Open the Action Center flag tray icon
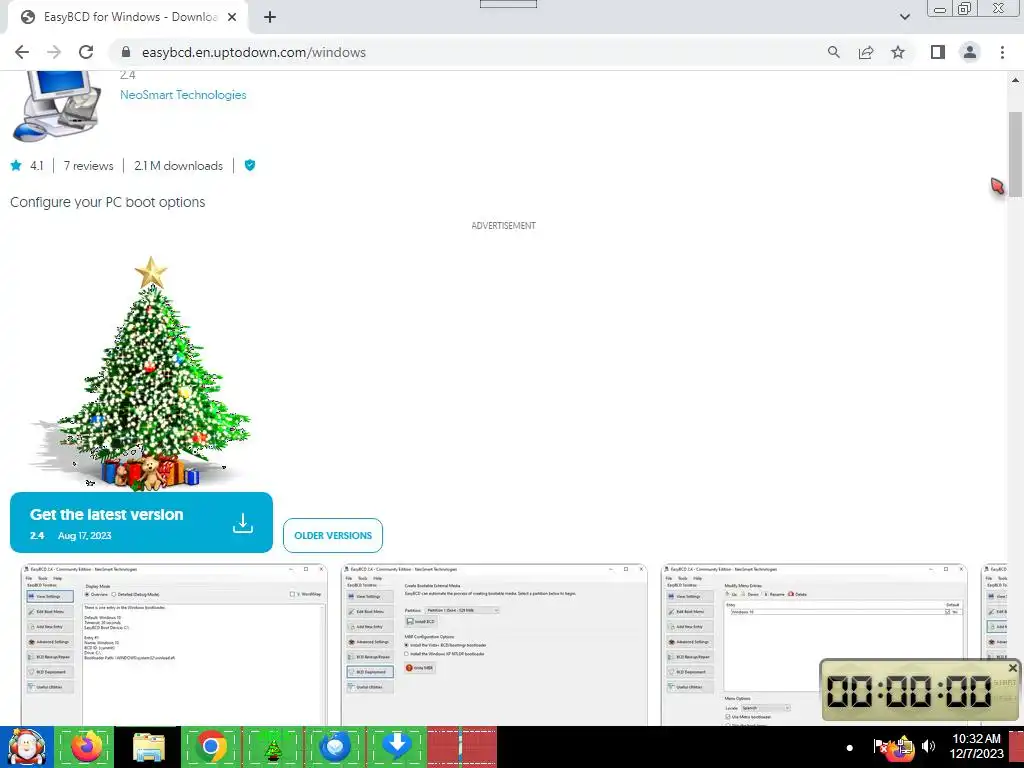 880,746
